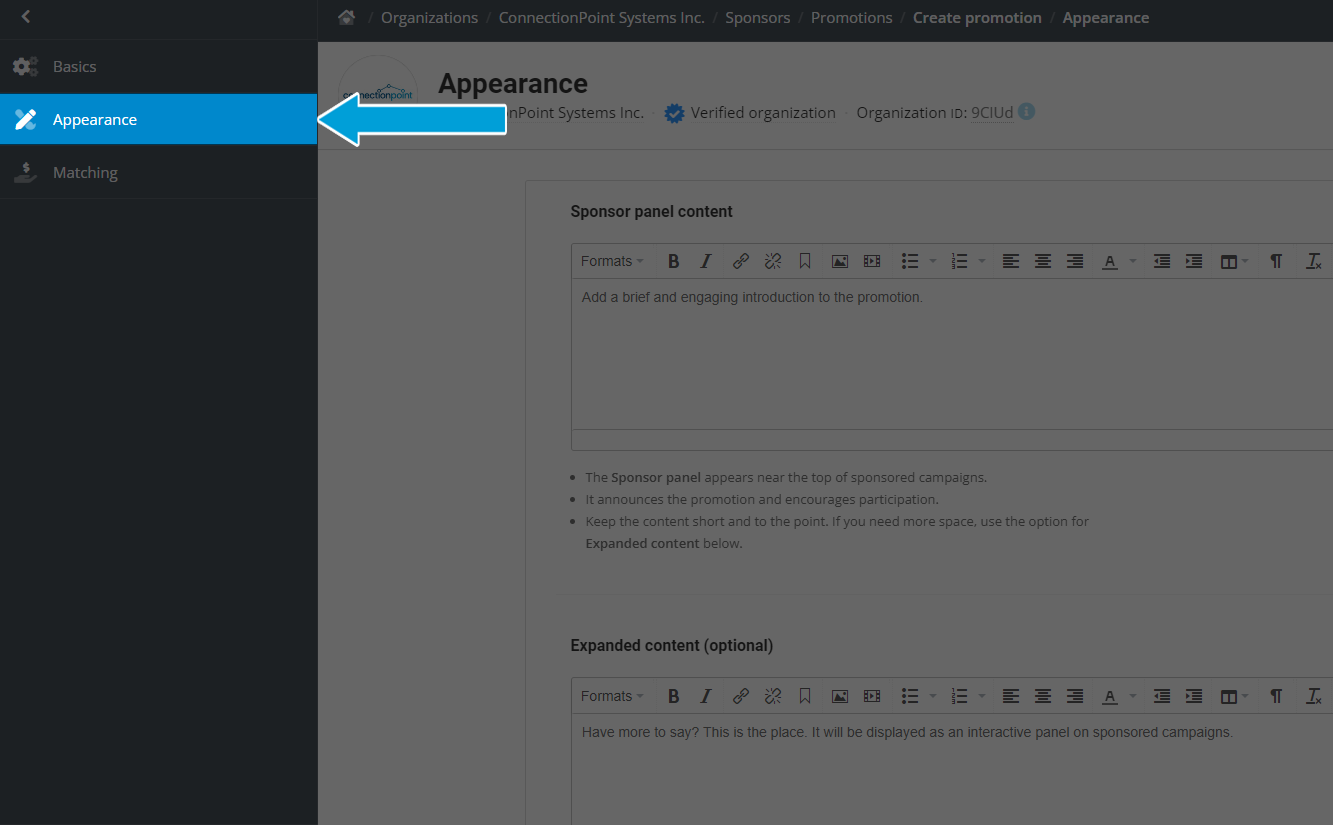Show paragraph marks in Sponsor panel editor
Viewport: 1333px width, 825px height.
point(1276,261)
